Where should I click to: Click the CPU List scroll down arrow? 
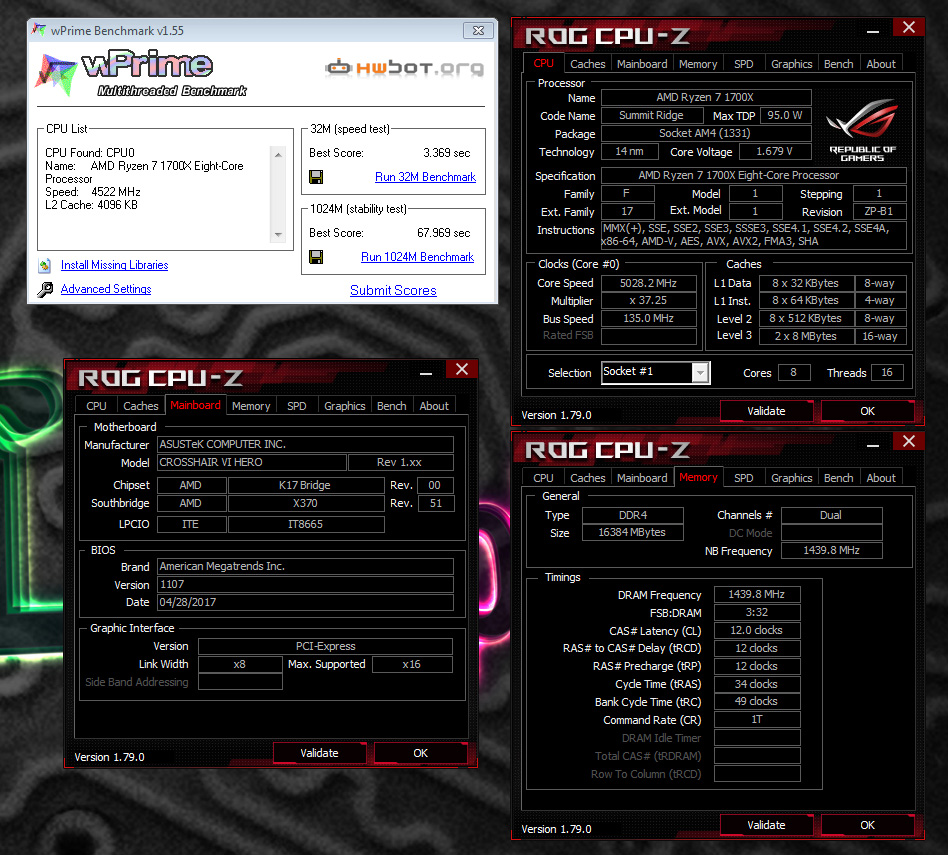click(x=278, y=235)
